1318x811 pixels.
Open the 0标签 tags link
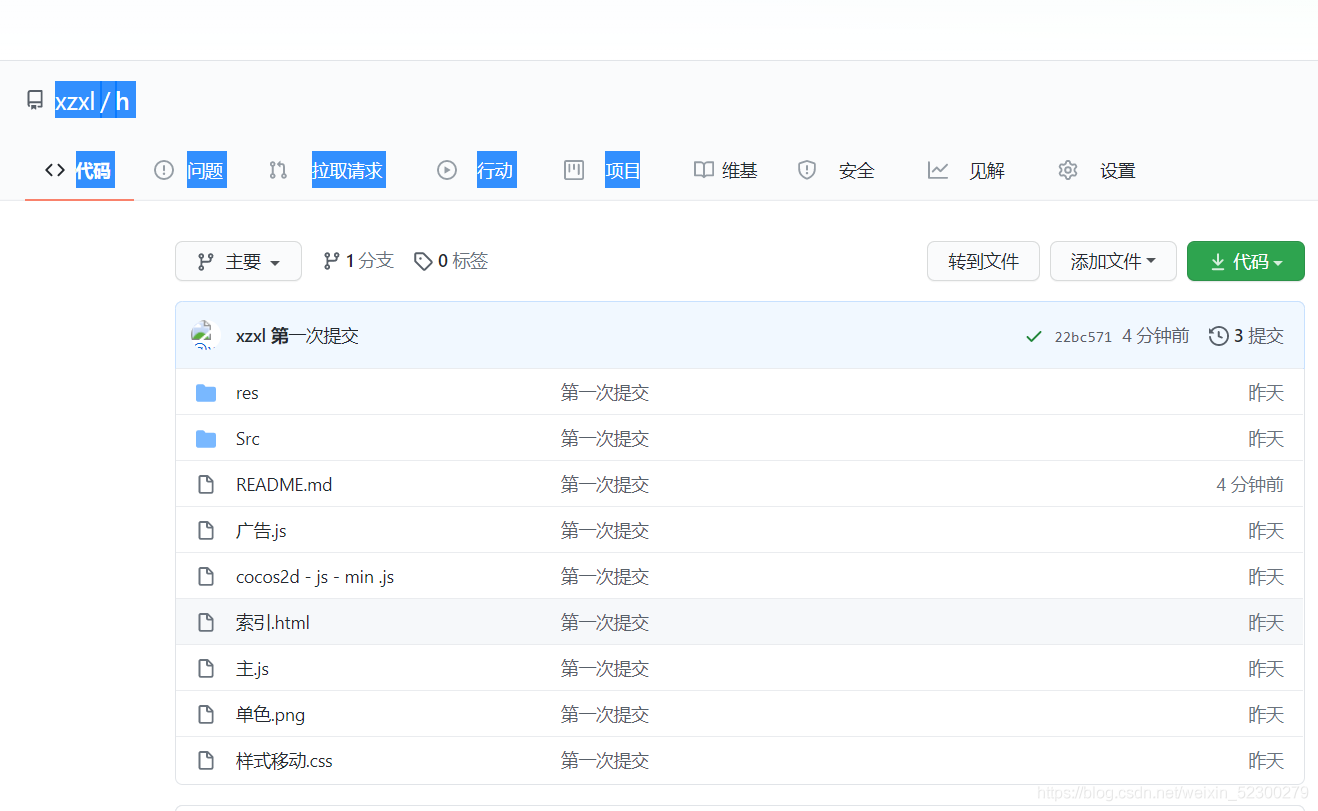point(451,261)
